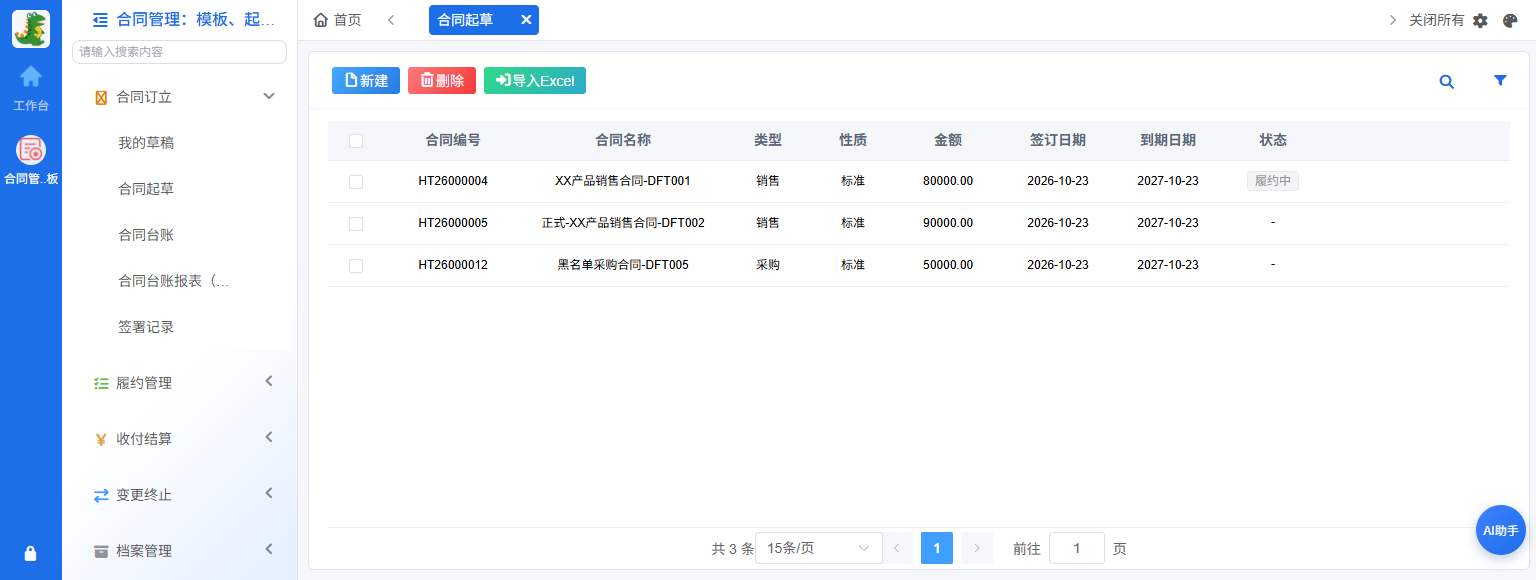Close the 合同起草 tab with X
The height and width of the screenshot is (580, 1536).
coord(526,19)
